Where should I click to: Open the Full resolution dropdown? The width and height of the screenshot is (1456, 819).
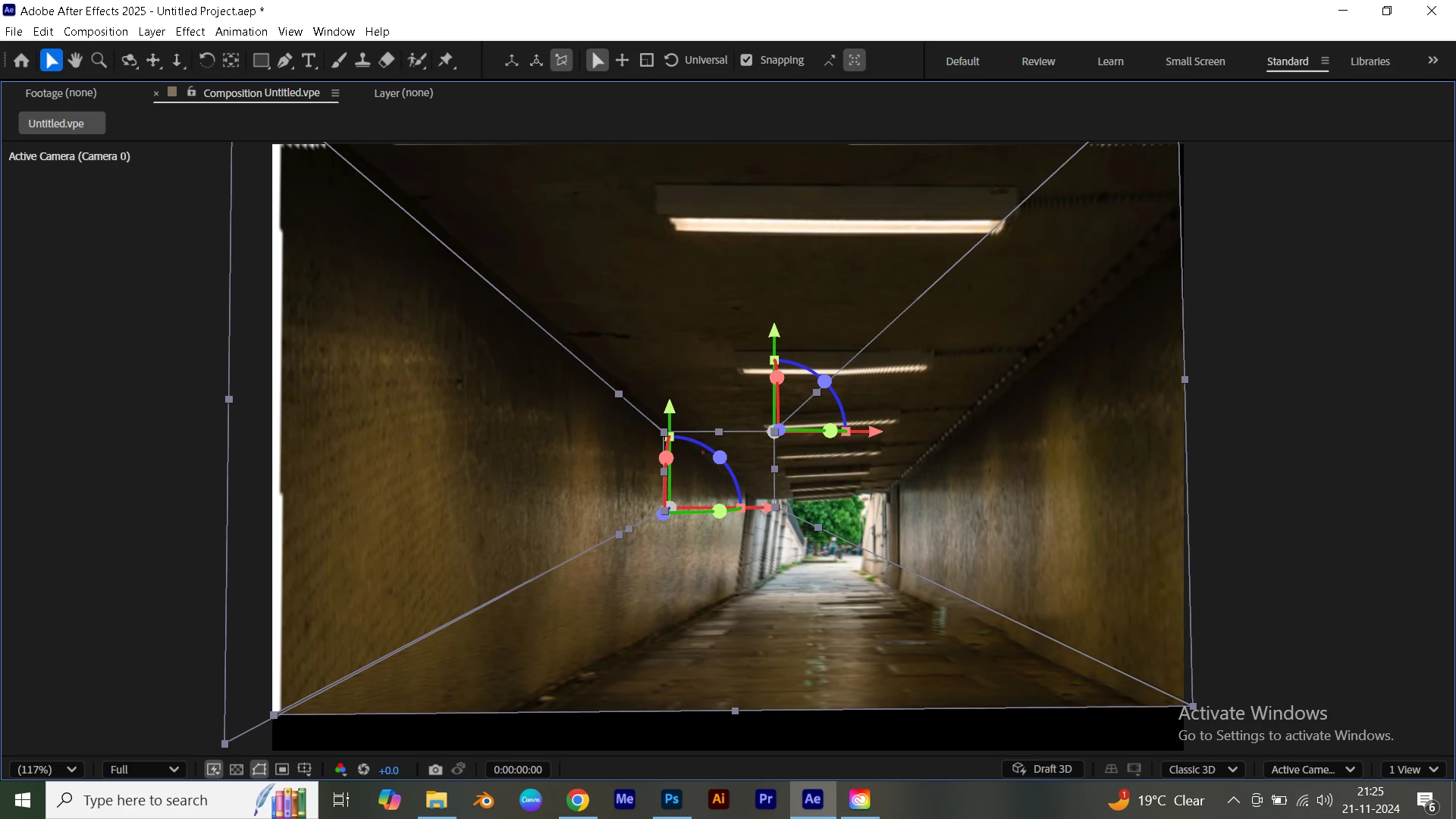[144, 770]
